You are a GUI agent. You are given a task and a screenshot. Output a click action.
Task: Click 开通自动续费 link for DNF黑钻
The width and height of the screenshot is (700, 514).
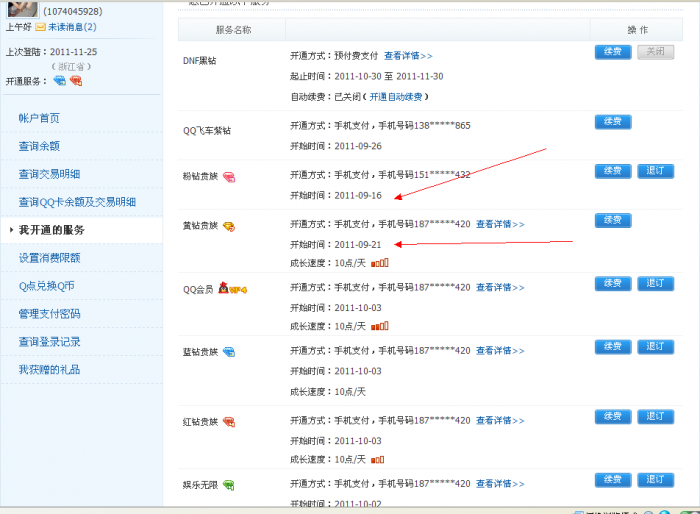click(x=396, y=97)
